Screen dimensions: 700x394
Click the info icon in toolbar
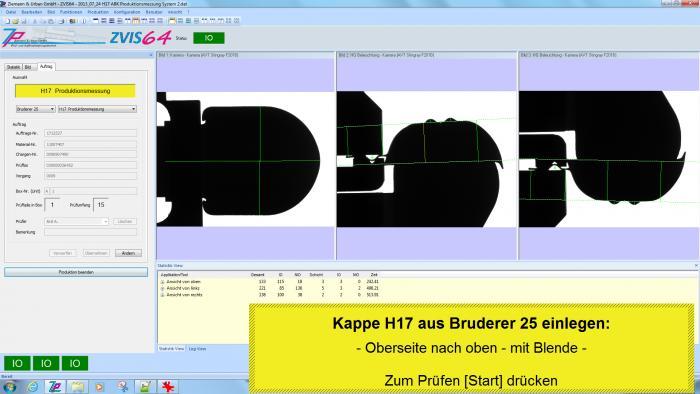[83, 21]
